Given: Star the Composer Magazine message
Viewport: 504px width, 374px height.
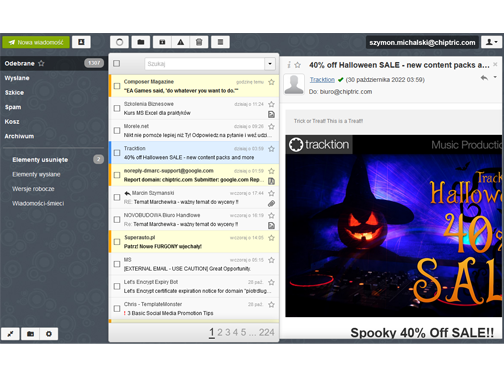Looking at the screenshot, I should coord(272,82).
